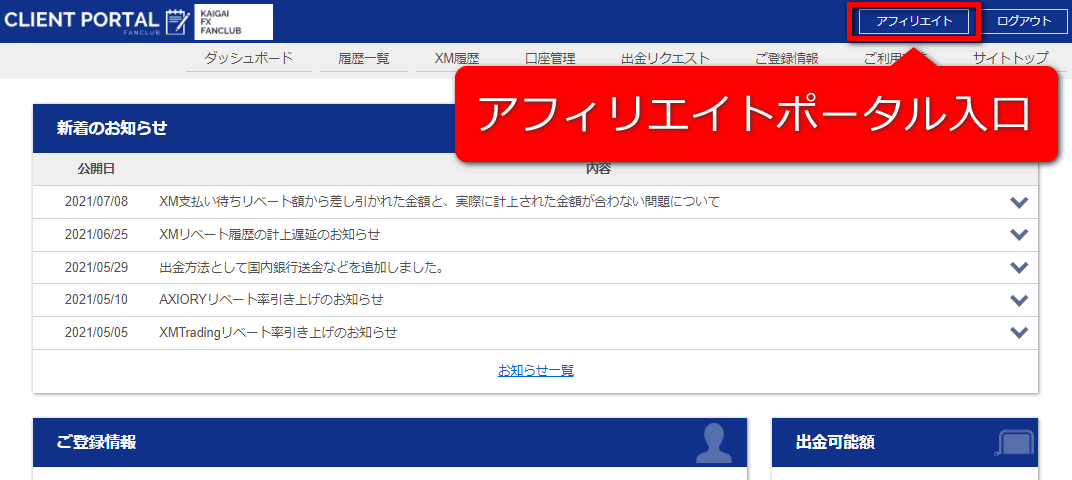Screen dimensions: 1072x480
Task: Expand the 2021/05/10 AXIORY notice chevron
Action: click(1019, 300)
